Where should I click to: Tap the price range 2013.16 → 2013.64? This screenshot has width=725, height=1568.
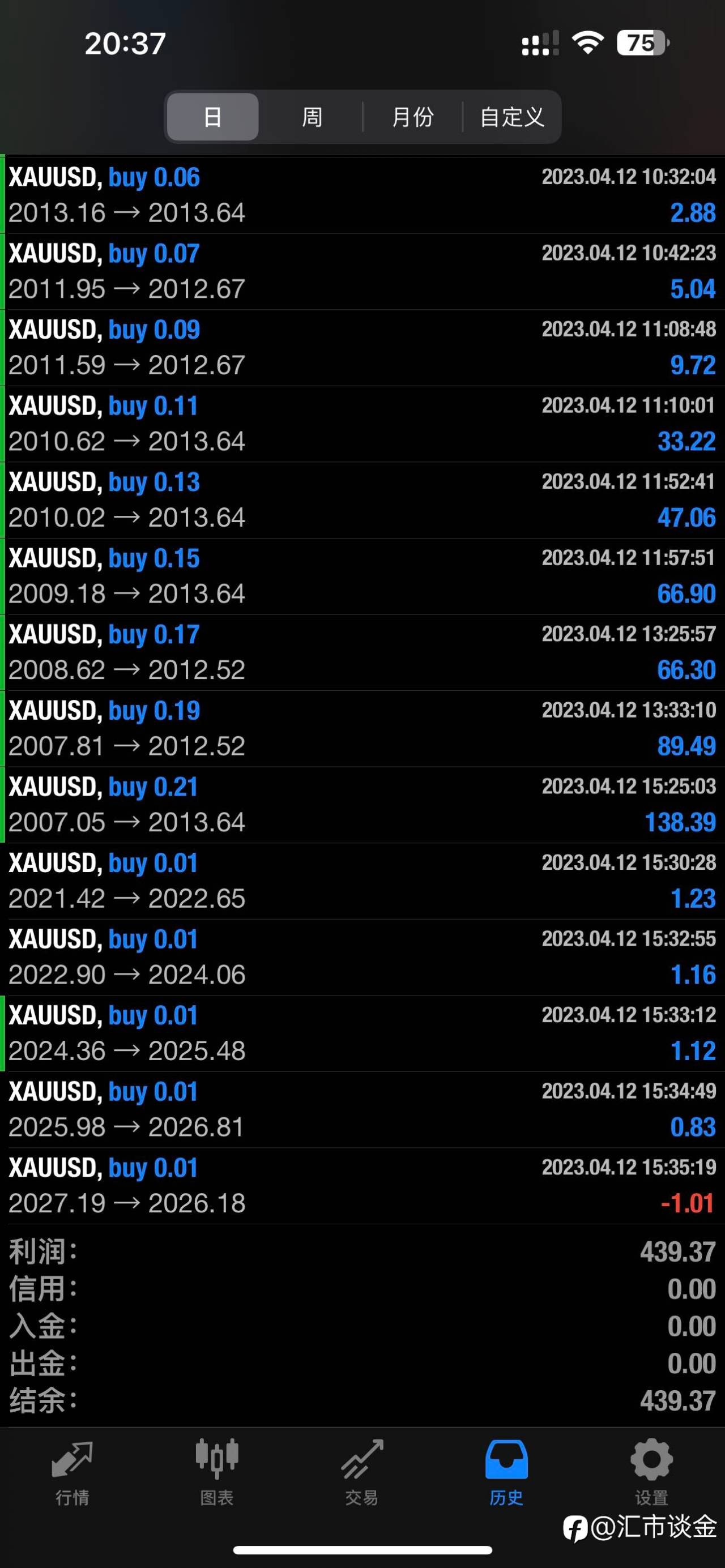coord(127,213)
